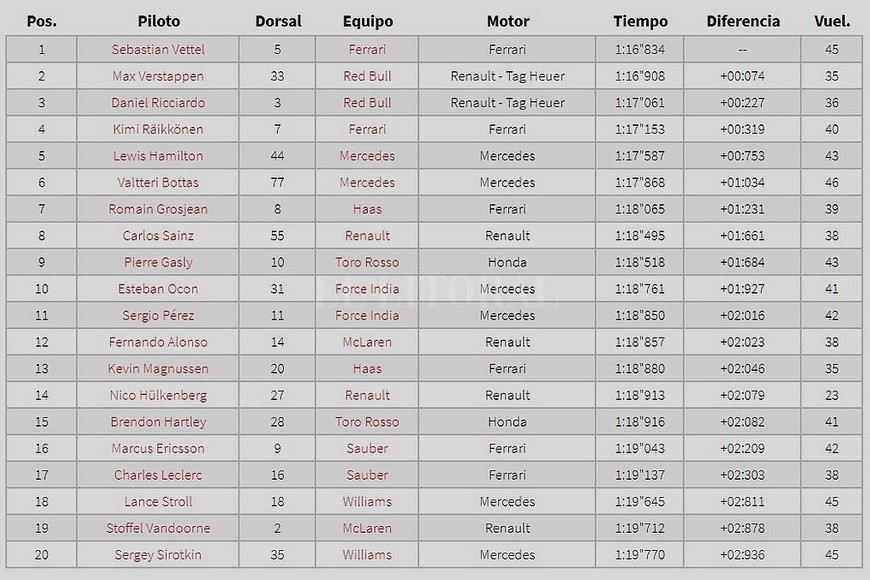Open Haas team link in Grosjean's row
This screenshot has height=580, width=870.
tap(367, 209)
